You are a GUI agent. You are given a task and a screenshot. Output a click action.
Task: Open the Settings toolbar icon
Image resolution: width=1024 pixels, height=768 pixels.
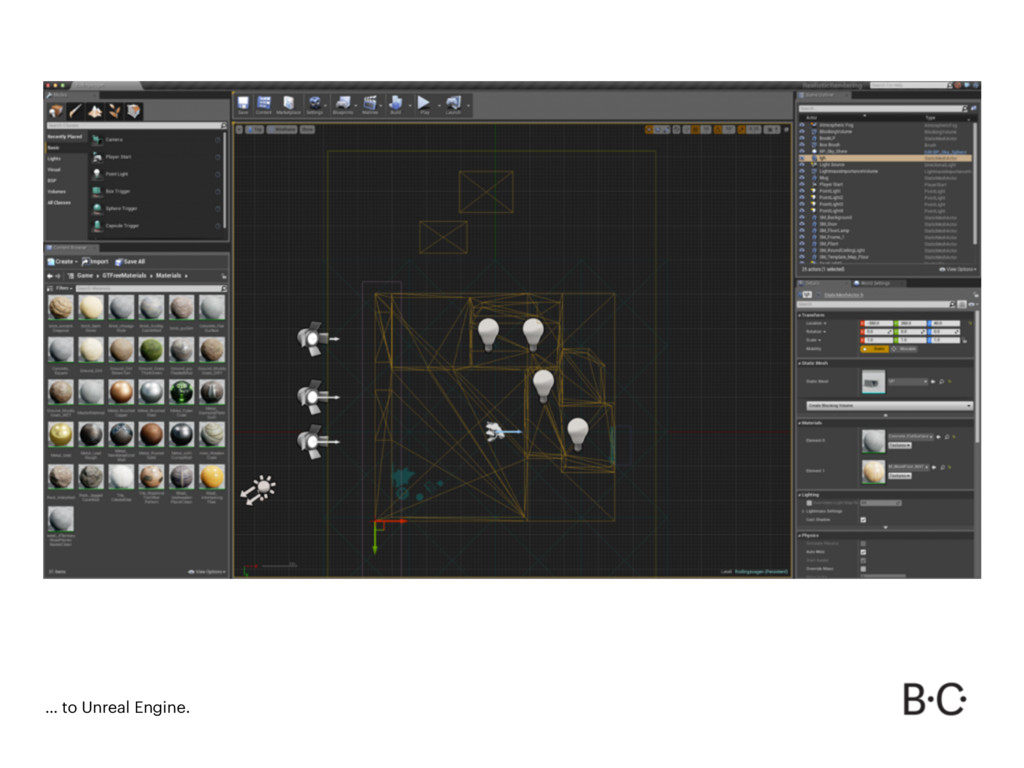pos(315,104)
